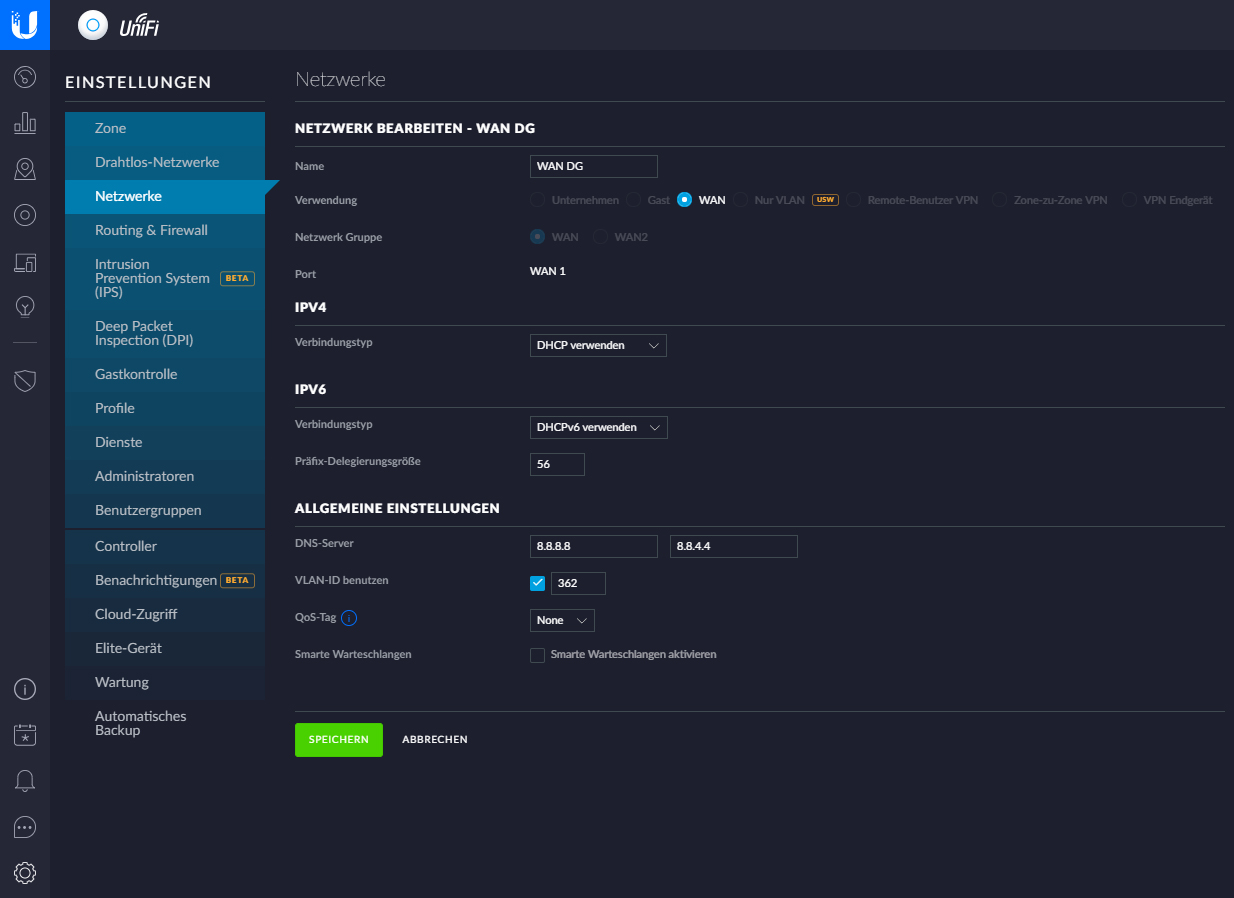Open Elite-Gerät menu item

pyautogui.click(x=165, y=648)
